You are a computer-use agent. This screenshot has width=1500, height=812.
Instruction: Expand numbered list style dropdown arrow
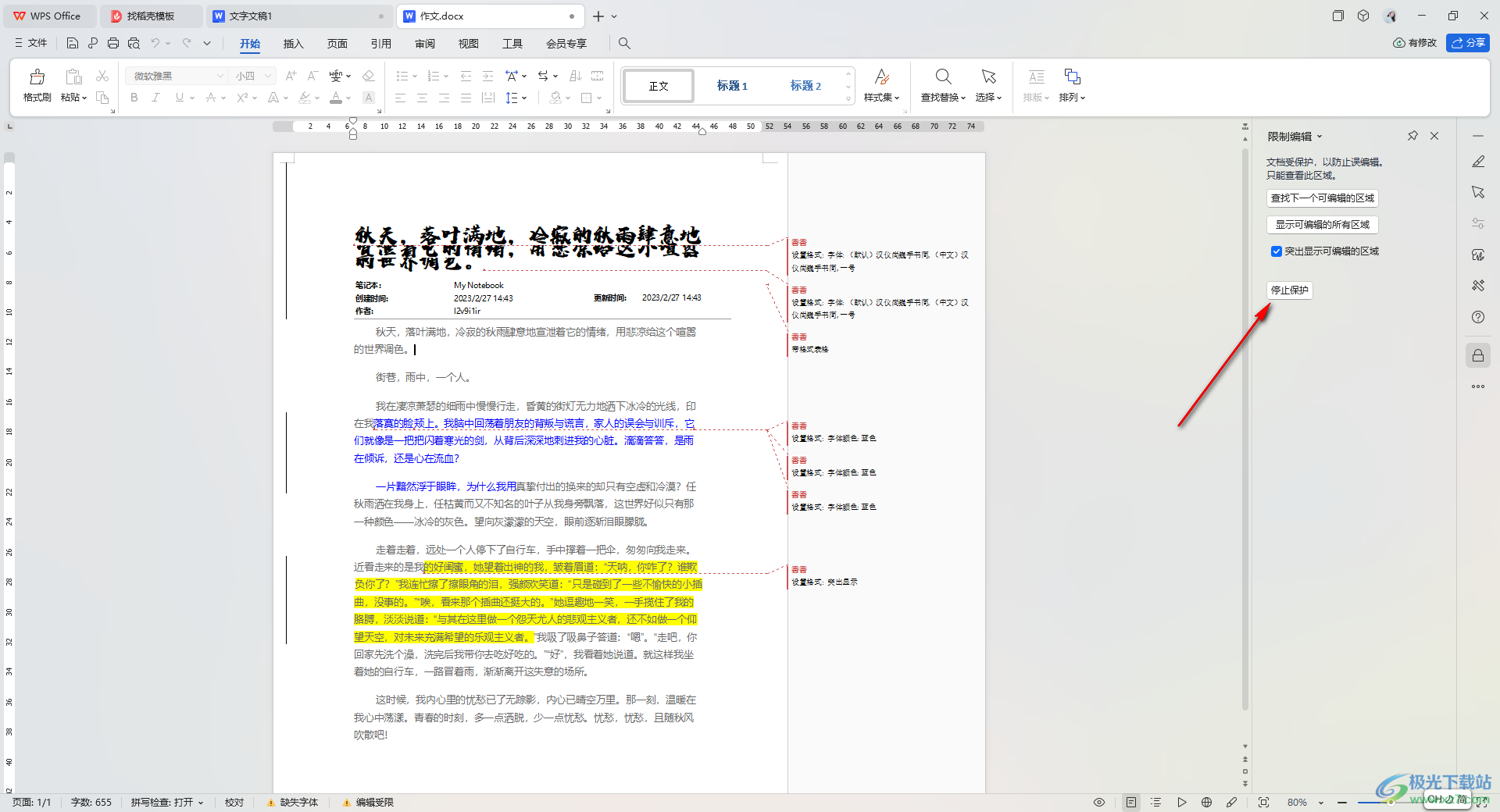[446, 77]
